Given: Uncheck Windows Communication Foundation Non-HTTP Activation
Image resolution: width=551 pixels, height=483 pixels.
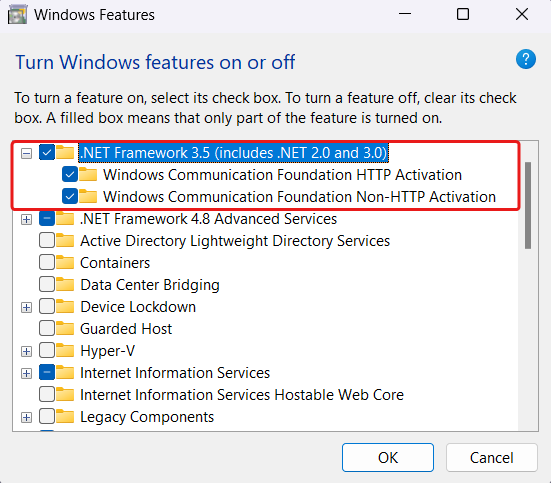Looking at the screenshot, I should [70, 197].
